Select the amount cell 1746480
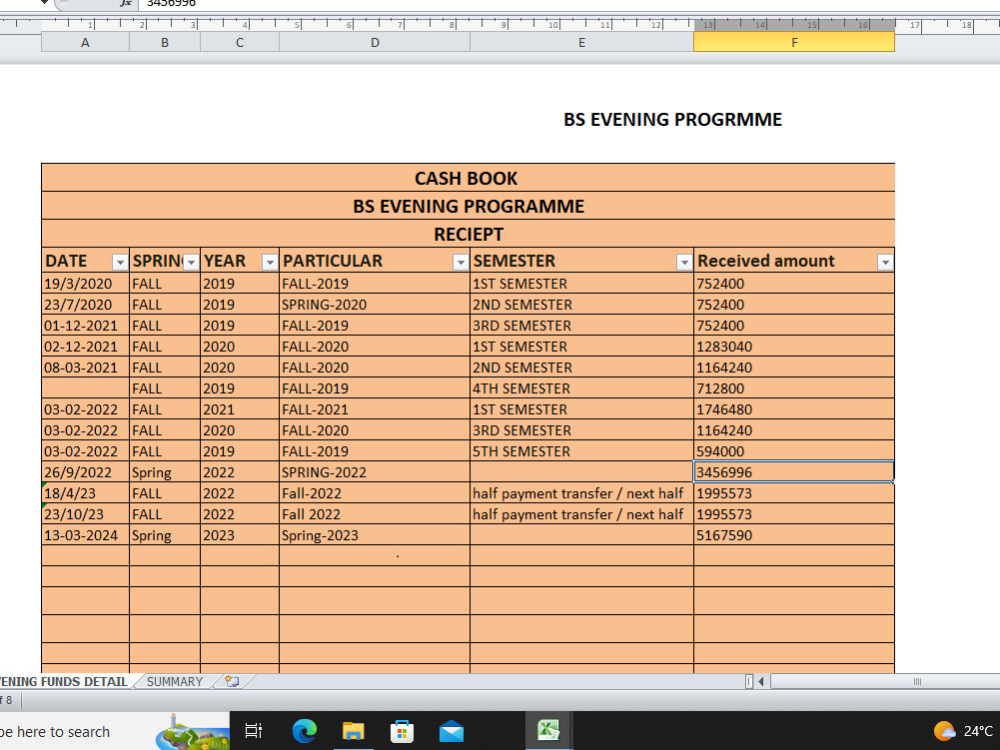The height and width of the screenshot is (750, 1000). [794, 409]
